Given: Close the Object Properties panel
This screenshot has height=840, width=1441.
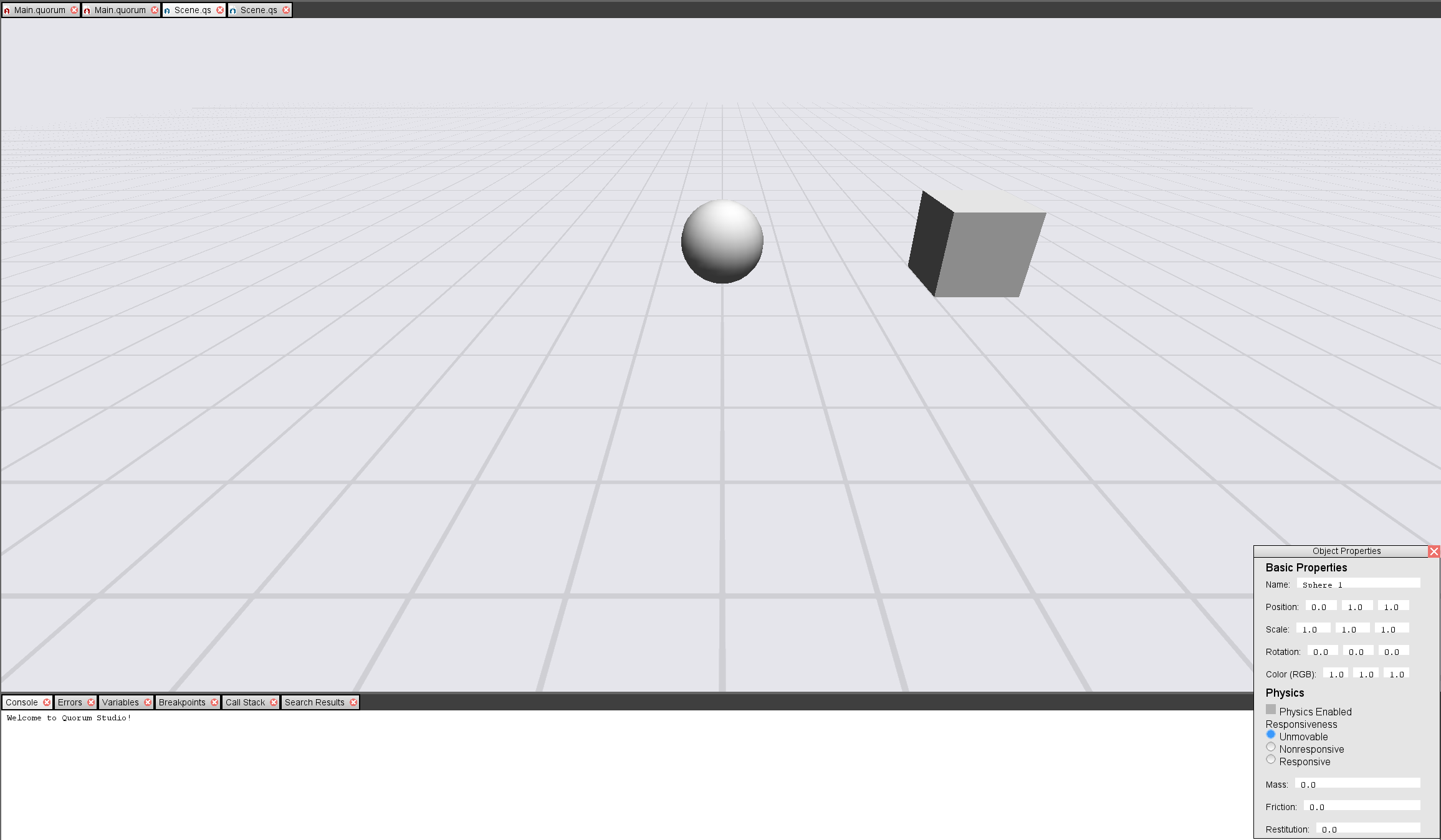Looking at the screenshot, I should pos(1434,550).
